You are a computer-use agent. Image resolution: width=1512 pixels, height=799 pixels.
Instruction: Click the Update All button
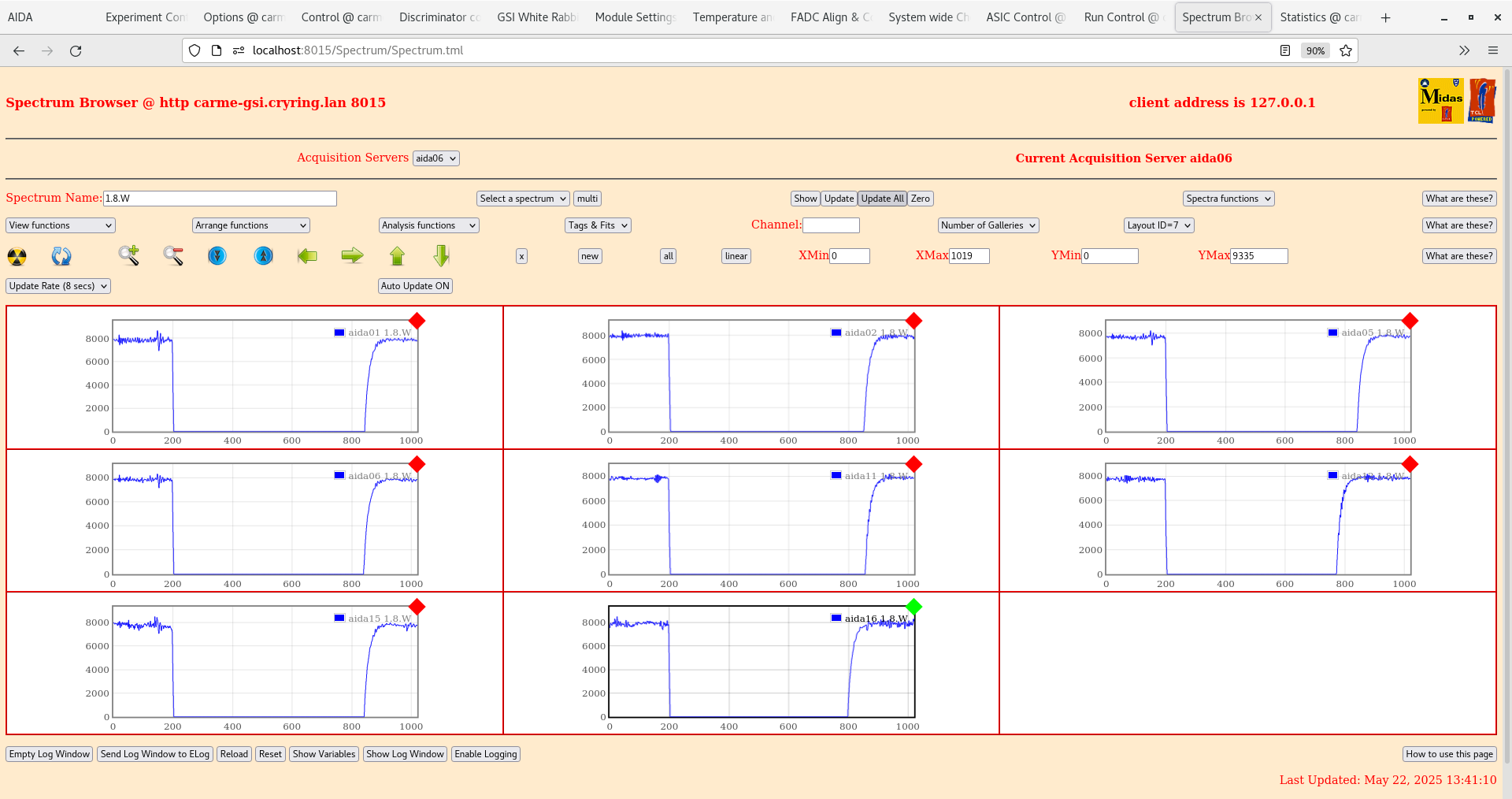pos(881,198)
